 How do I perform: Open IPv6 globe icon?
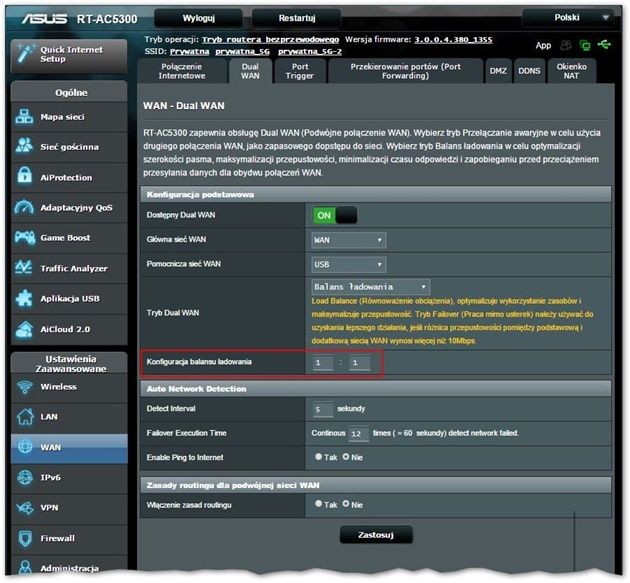[x=25, y=477]
